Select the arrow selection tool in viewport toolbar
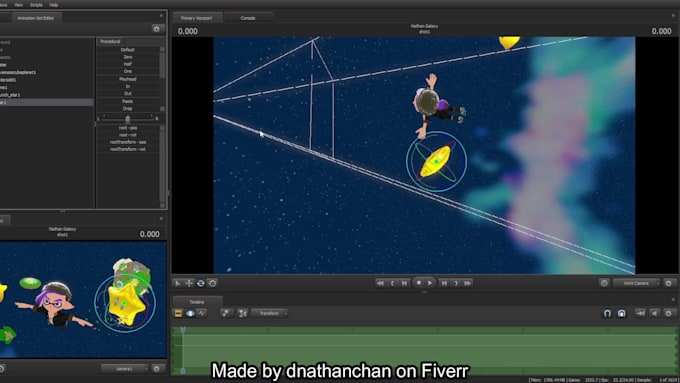 click(x=177, y=283)
